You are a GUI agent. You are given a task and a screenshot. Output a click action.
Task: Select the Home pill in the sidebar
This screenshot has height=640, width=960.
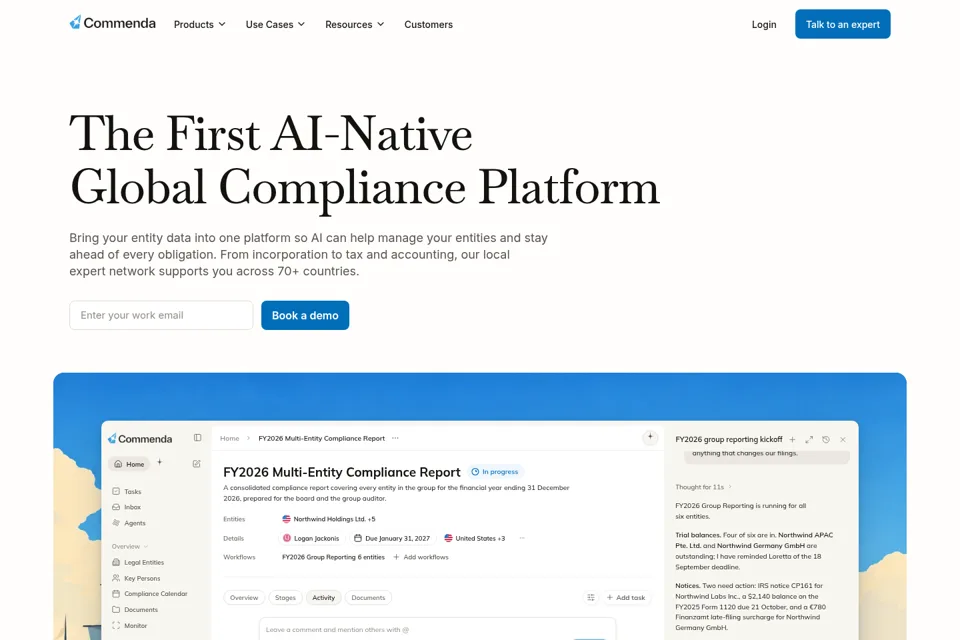(x=129, y=464)
